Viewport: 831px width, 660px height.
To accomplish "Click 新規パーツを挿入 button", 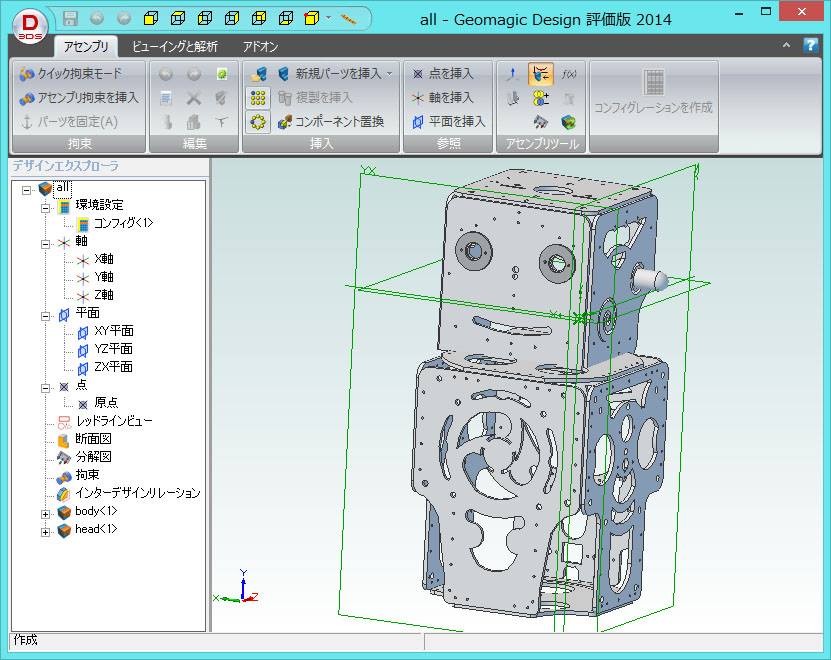I will (330, 74).
